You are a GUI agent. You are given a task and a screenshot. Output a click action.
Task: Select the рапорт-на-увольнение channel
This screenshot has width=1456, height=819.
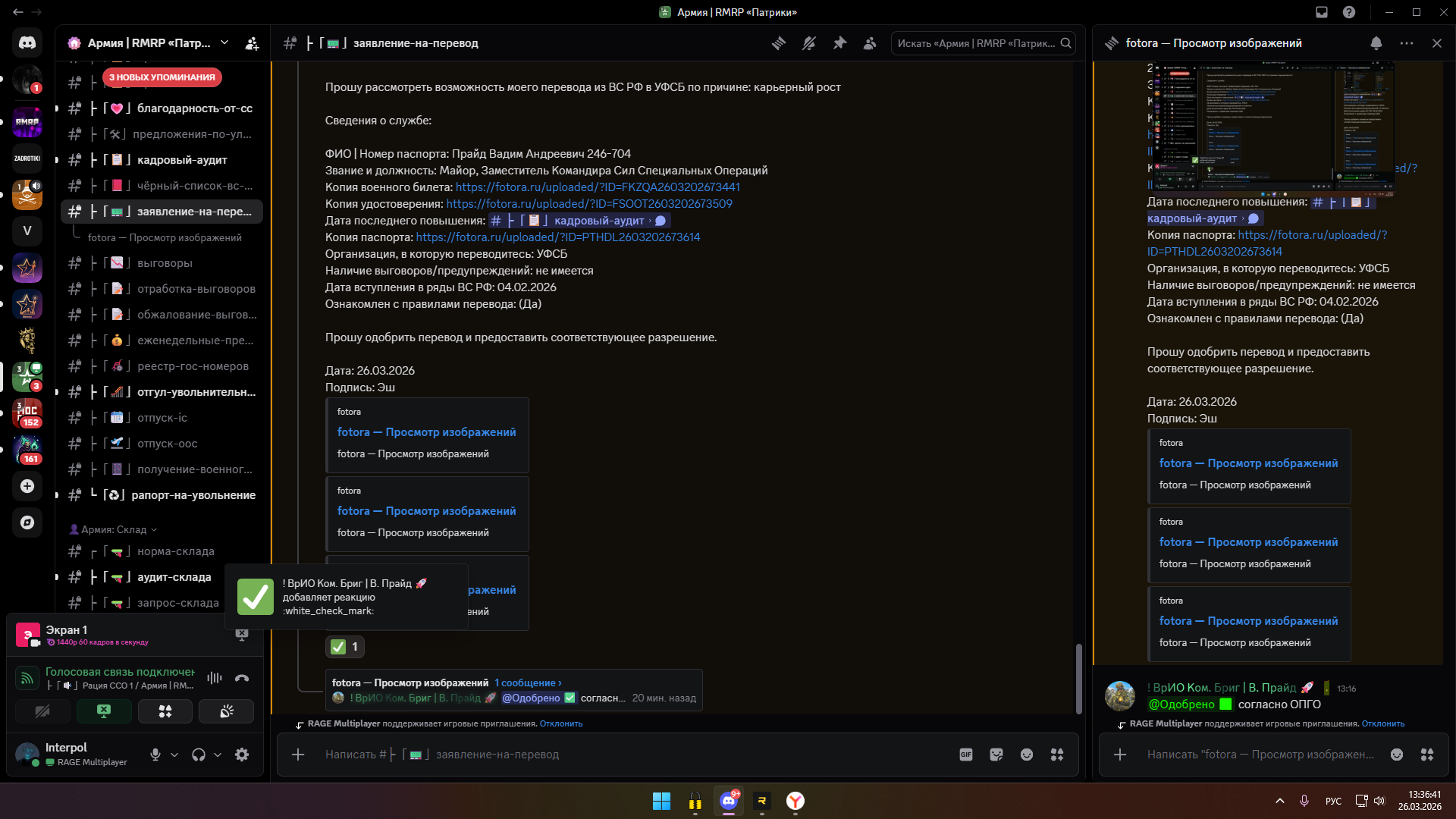(x=193, y=495)
